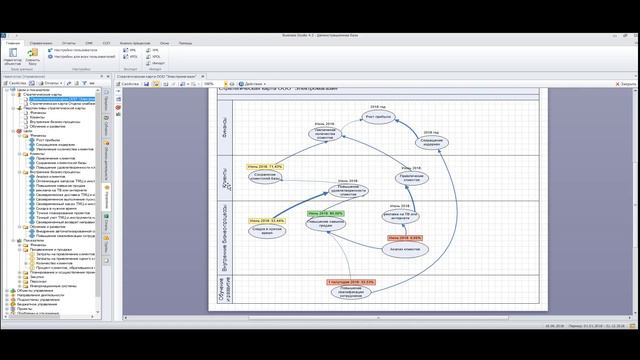
Task: Select the Electromagazin strategic map tree item
Action: tap(62, 99)
